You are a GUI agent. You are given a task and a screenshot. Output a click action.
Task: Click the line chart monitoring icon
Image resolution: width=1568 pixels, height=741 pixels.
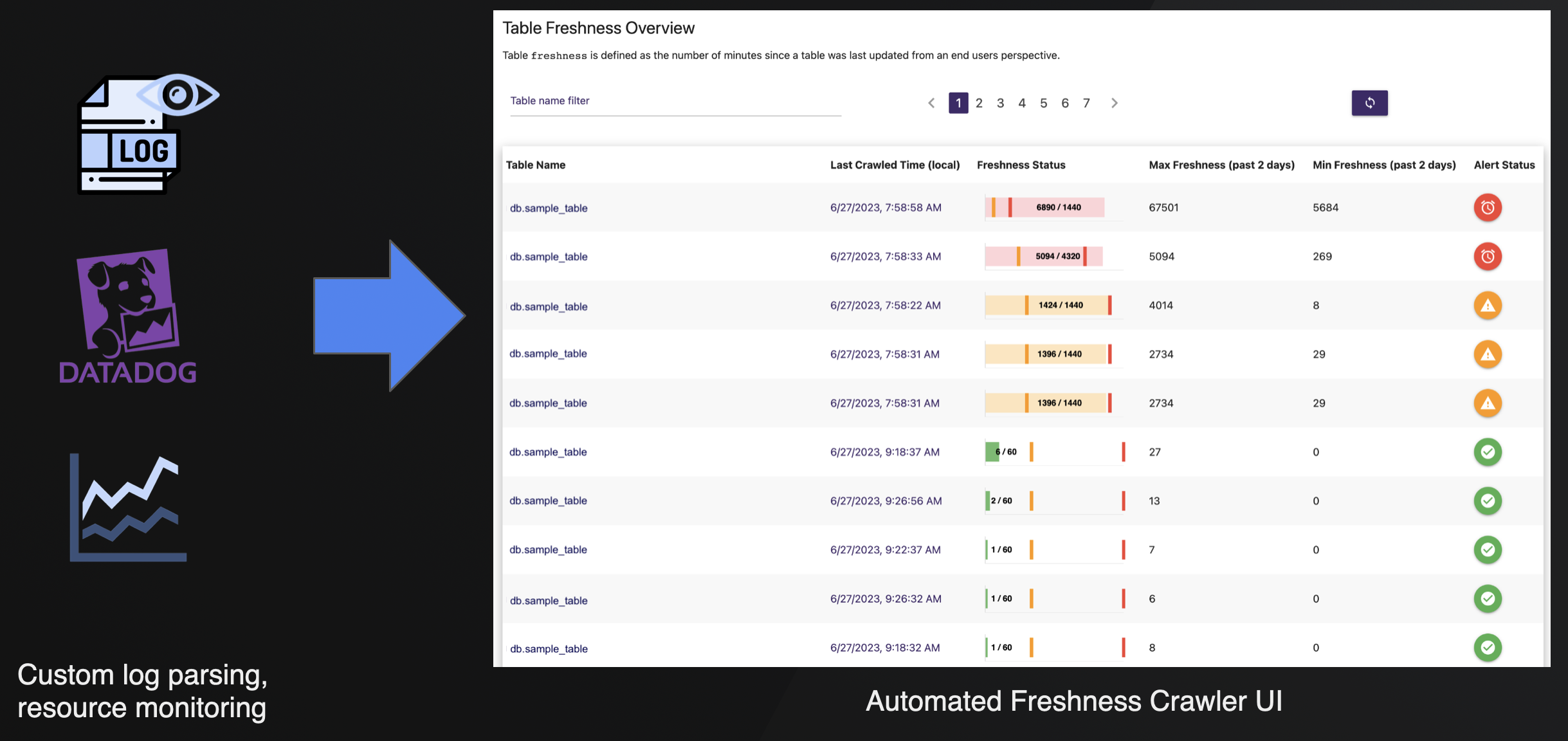click(x=128, y=508)
